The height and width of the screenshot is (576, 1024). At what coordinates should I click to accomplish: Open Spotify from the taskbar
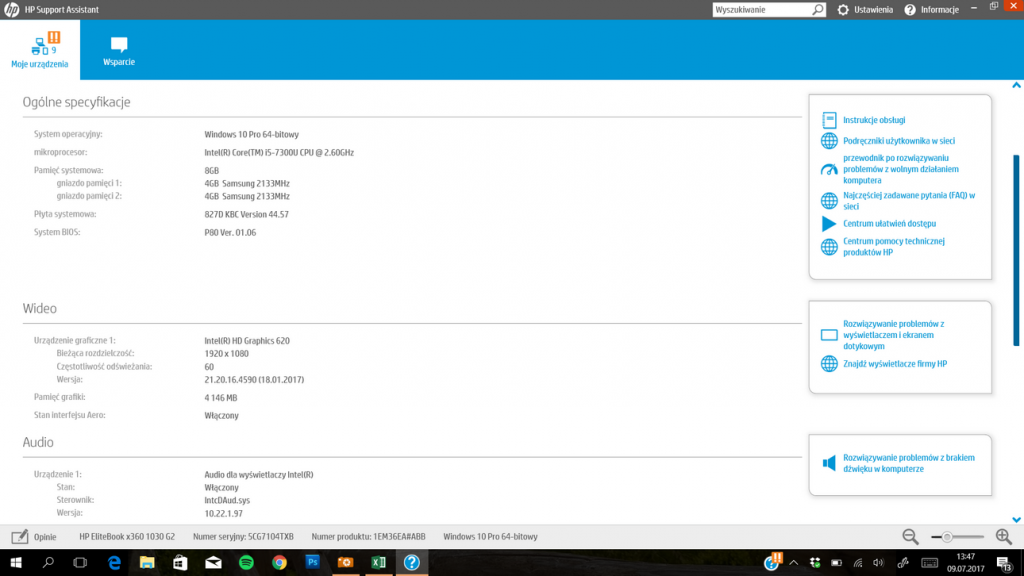coord(246,563)
